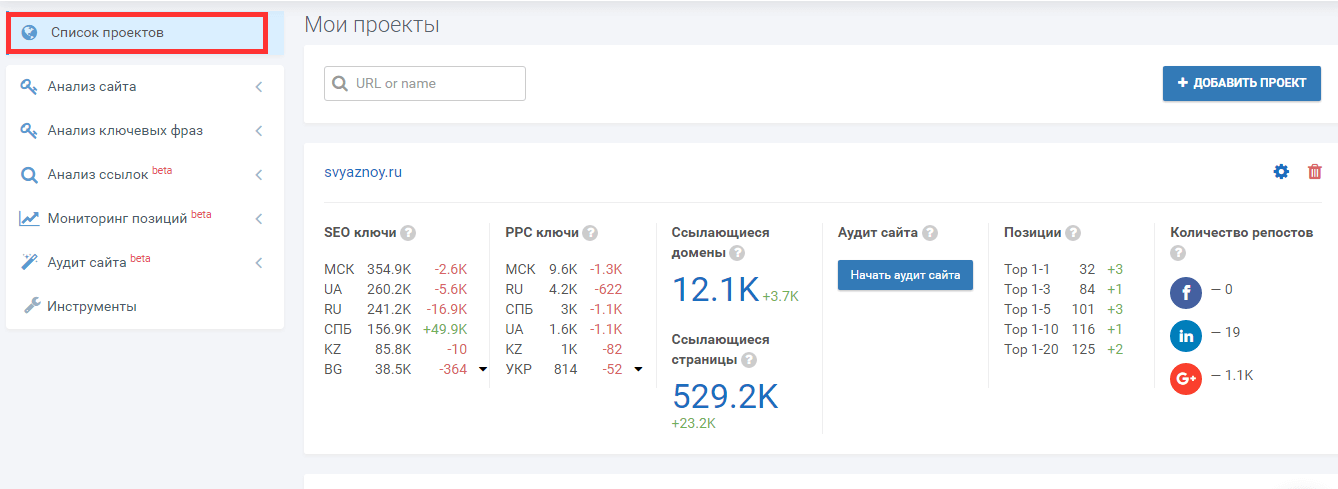Viewport: 1338px width, 489px height.
Task: Open Инструменты menu item
Action: click(145, 306)
